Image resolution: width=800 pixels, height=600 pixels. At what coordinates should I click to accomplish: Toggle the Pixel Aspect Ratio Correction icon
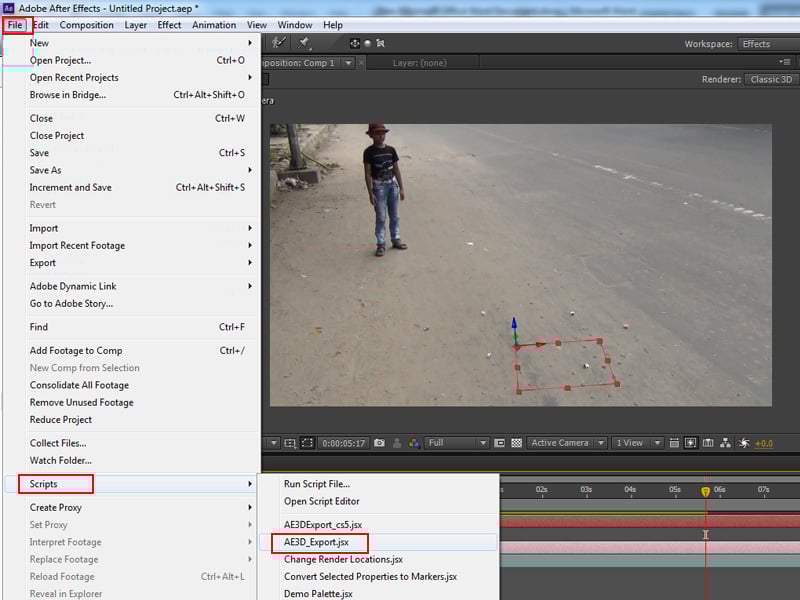(674, 443)
